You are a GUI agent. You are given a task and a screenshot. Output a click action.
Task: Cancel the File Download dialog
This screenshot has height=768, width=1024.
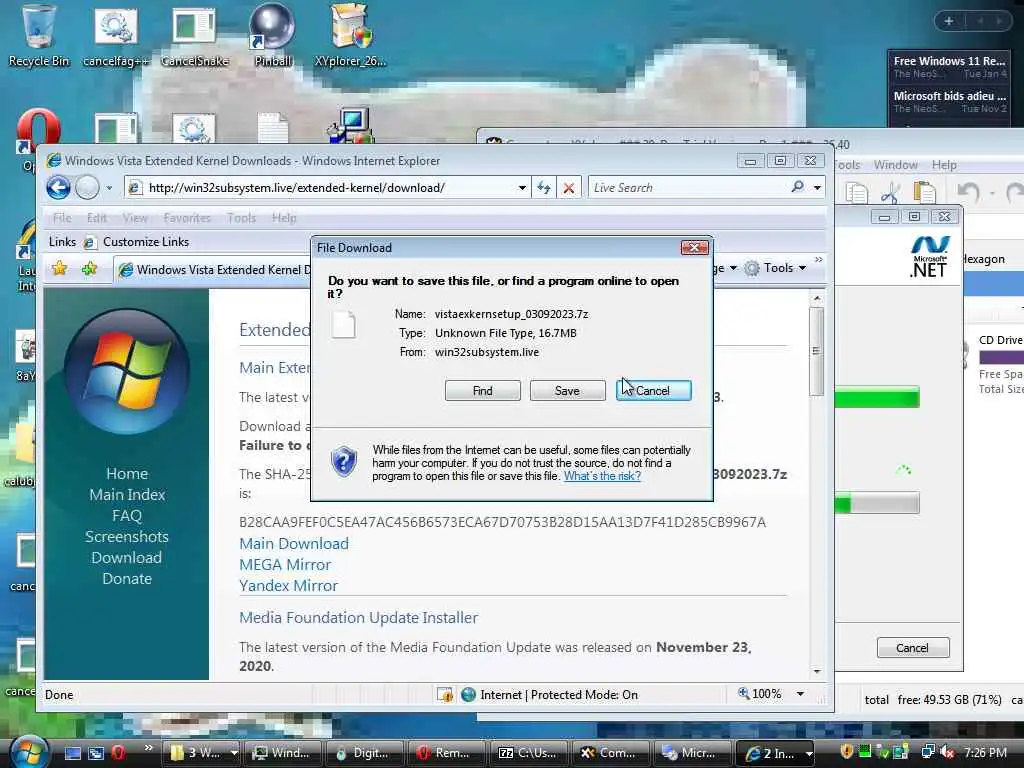pyautogui.click(x=653, y=391)
